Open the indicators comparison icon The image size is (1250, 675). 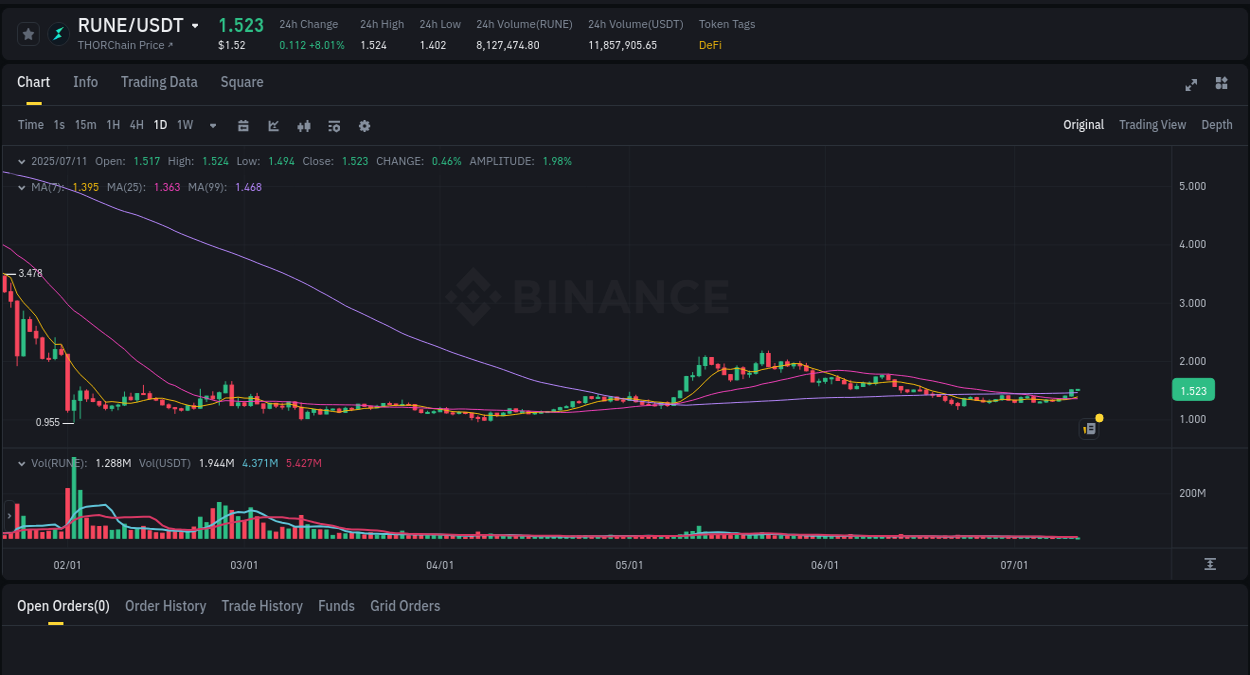(x=303, y=125)
